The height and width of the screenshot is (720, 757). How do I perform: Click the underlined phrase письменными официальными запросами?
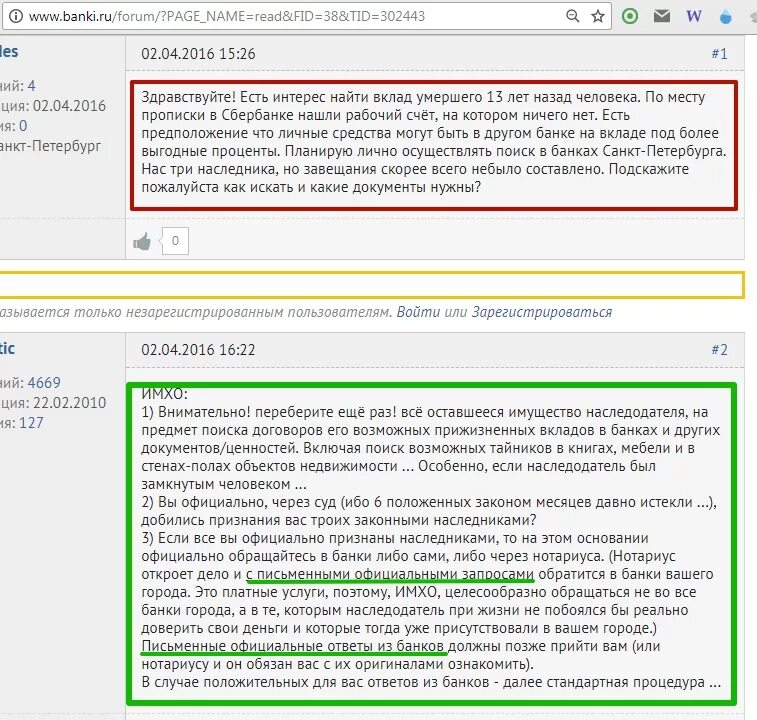pyautogui.click(x=394, y=574)
